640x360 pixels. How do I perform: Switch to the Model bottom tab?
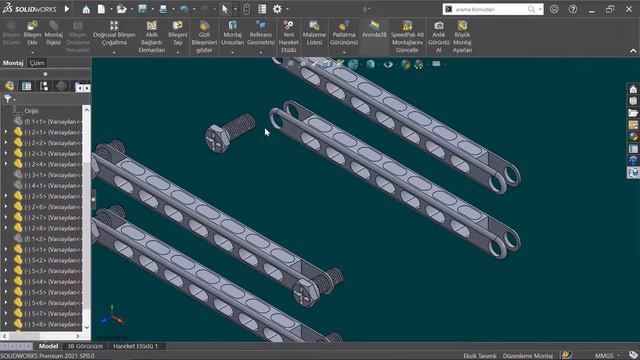coord(48,346)
